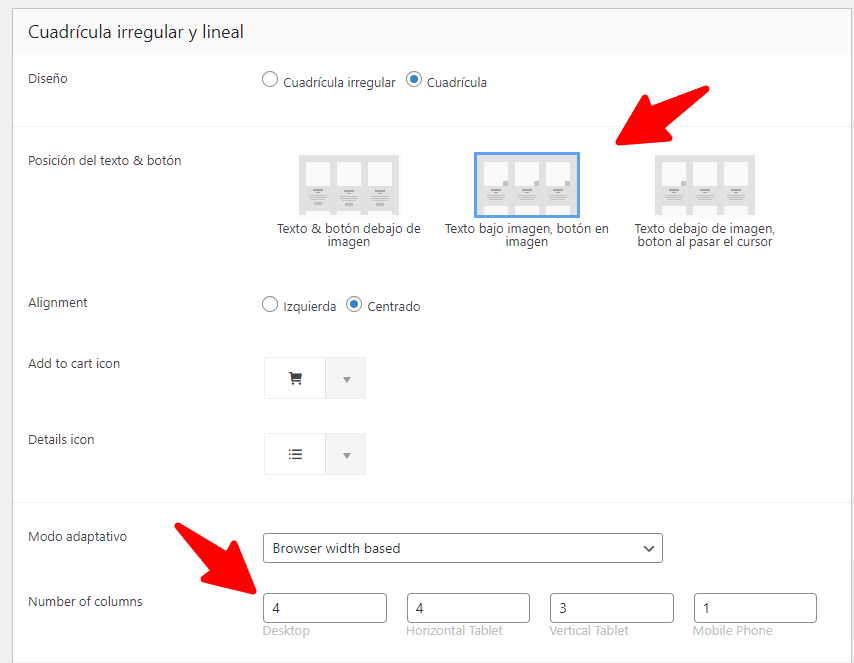Open the Add to cart icon dropdown arrow
The height and width of the screenshot is (663, 854).
346,378
